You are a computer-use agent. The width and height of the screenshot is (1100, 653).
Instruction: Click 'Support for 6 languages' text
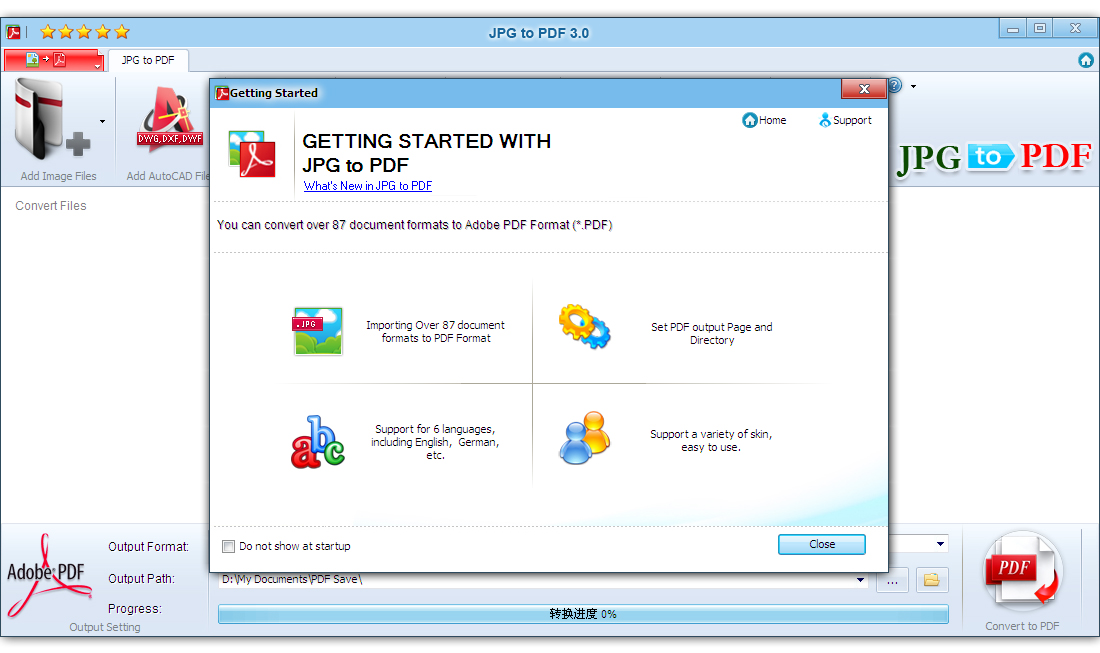coord(435,442)
